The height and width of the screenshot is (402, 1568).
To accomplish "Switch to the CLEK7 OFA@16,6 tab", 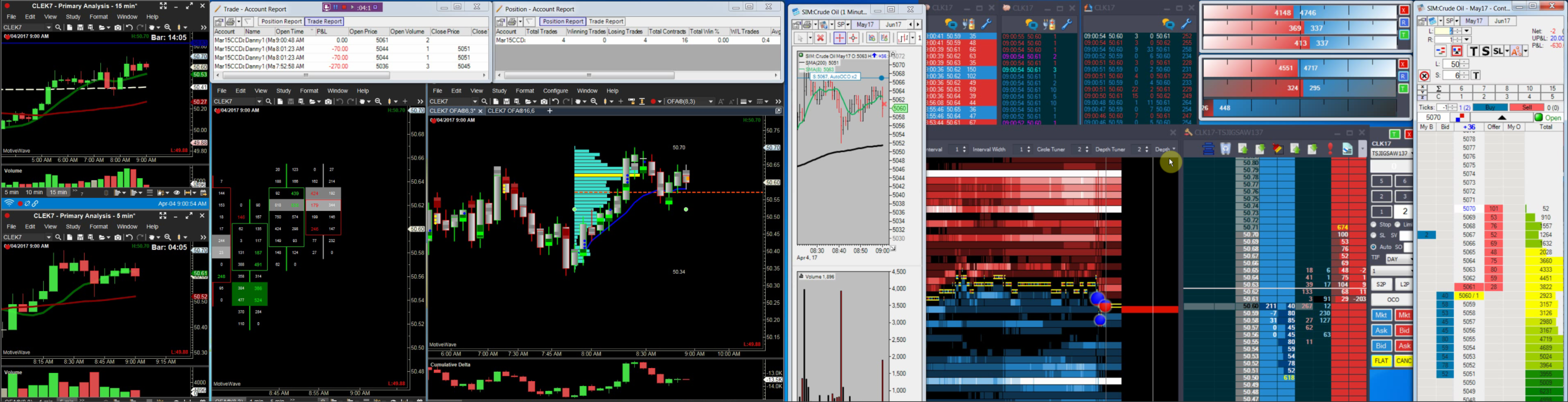I will coord(511,111).
